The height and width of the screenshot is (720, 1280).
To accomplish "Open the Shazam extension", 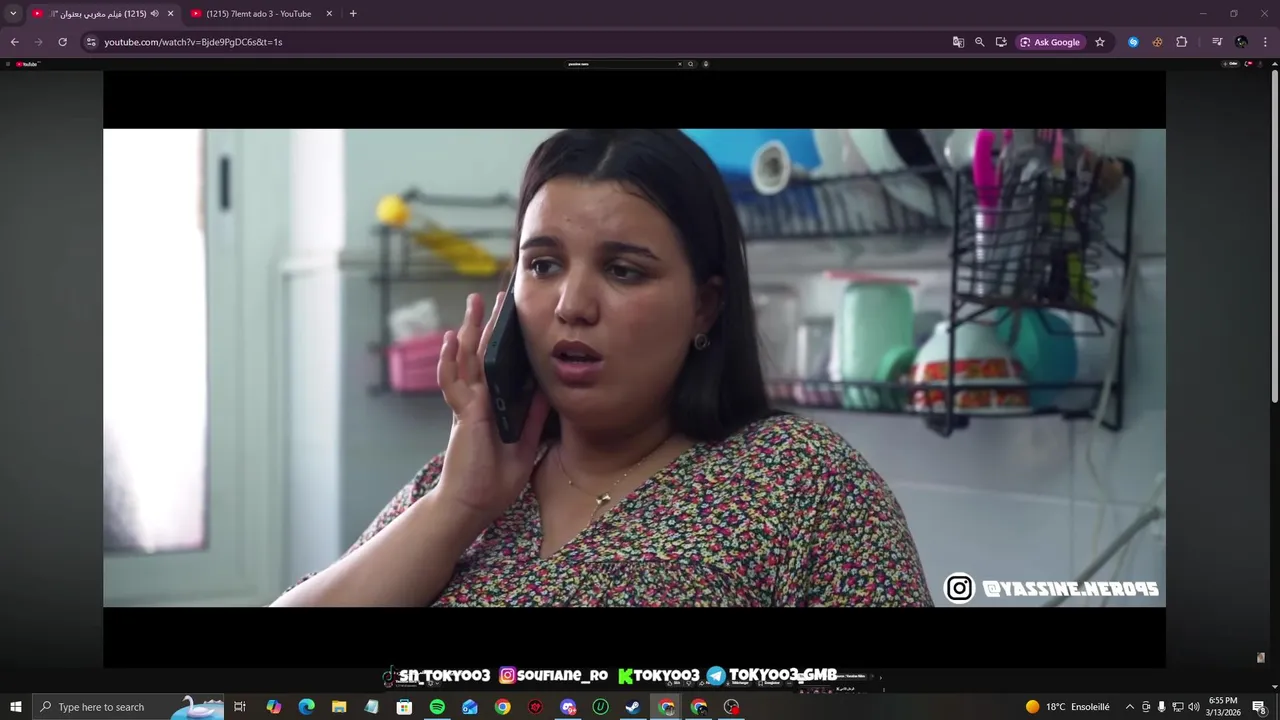I will (1133, 42).
